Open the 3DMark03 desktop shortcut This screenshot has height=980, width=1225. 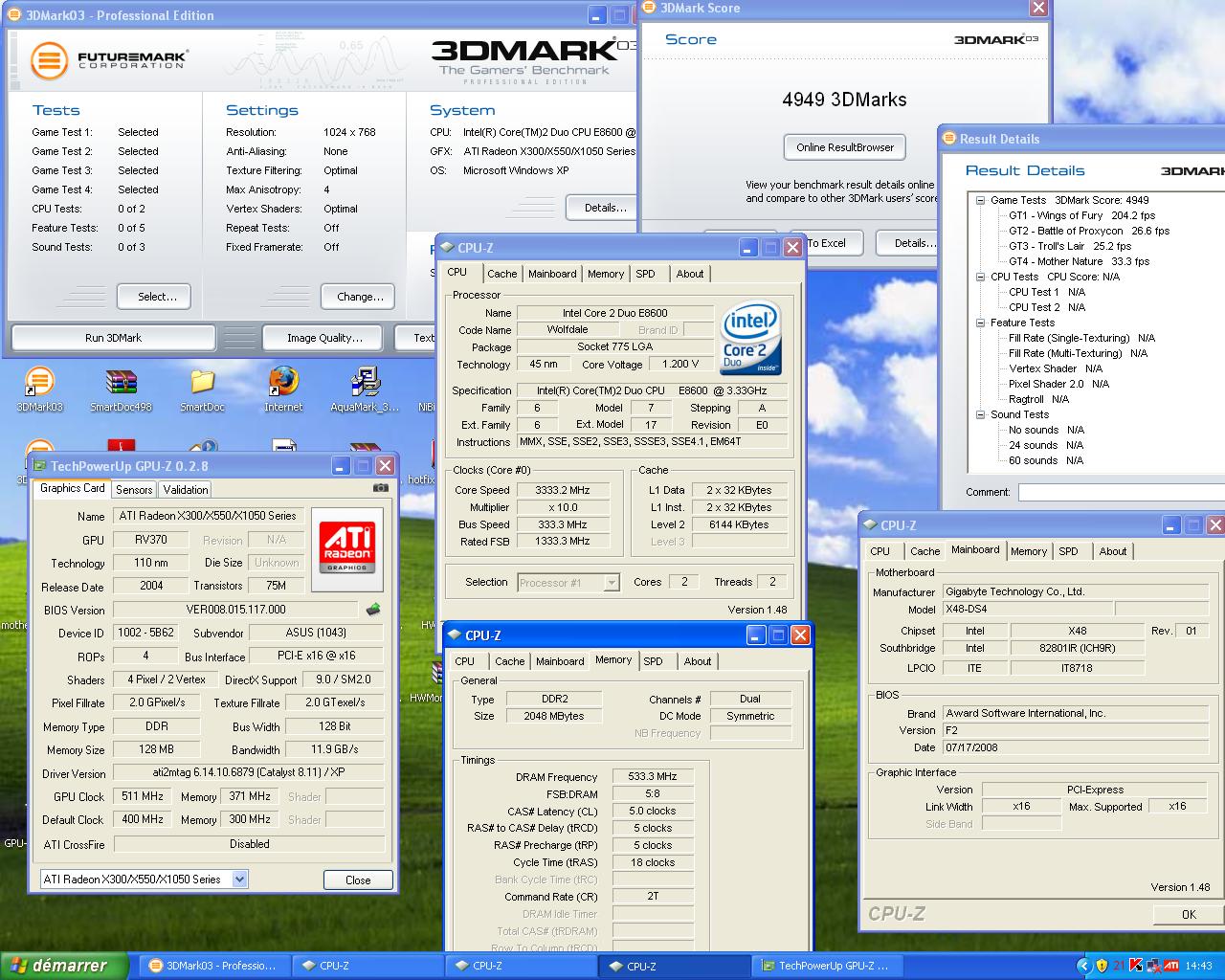(39, 390)
